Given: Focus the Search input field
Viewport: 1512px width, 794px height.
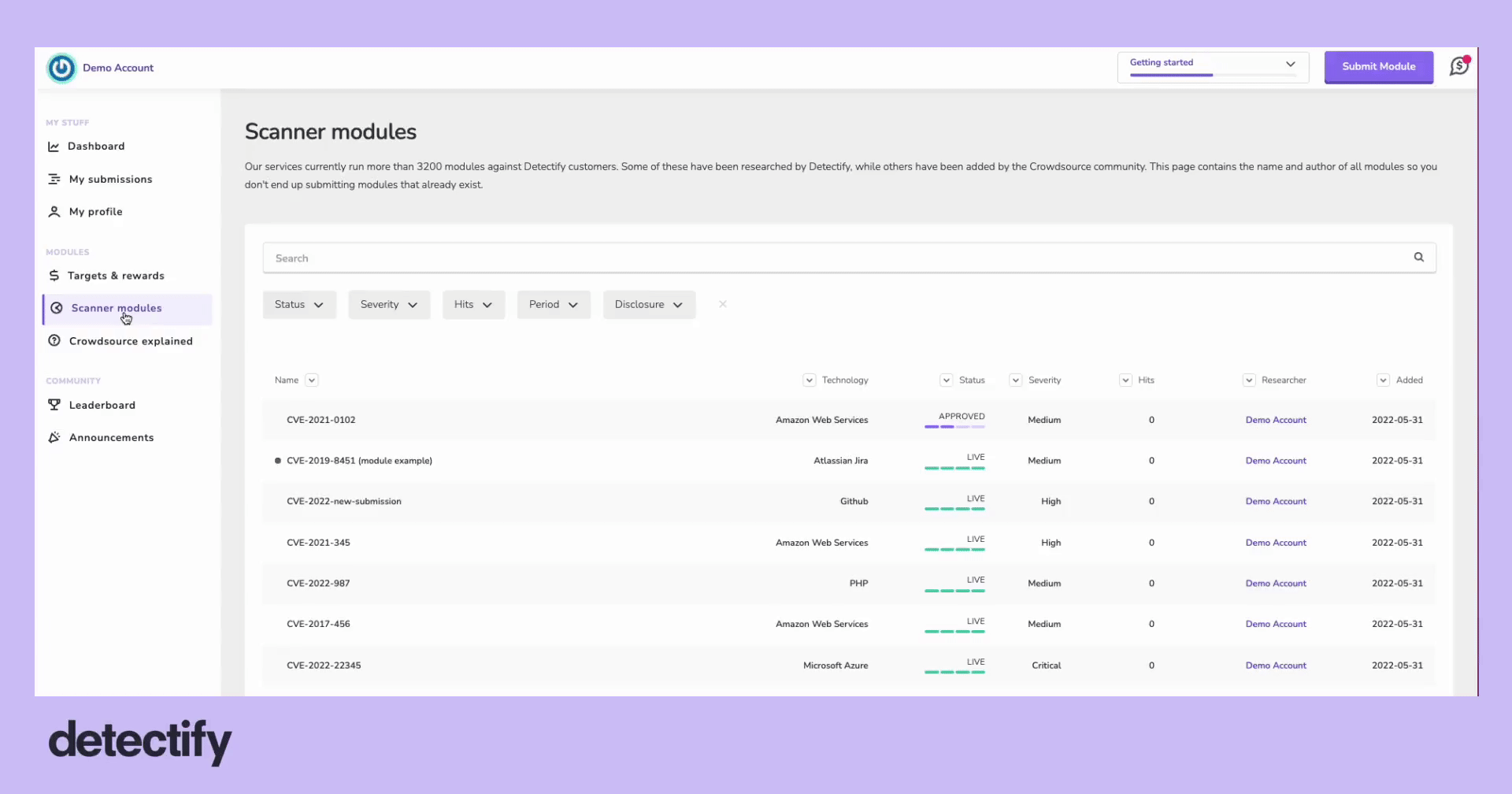Looking at the screenshot, I should (849, 258).
